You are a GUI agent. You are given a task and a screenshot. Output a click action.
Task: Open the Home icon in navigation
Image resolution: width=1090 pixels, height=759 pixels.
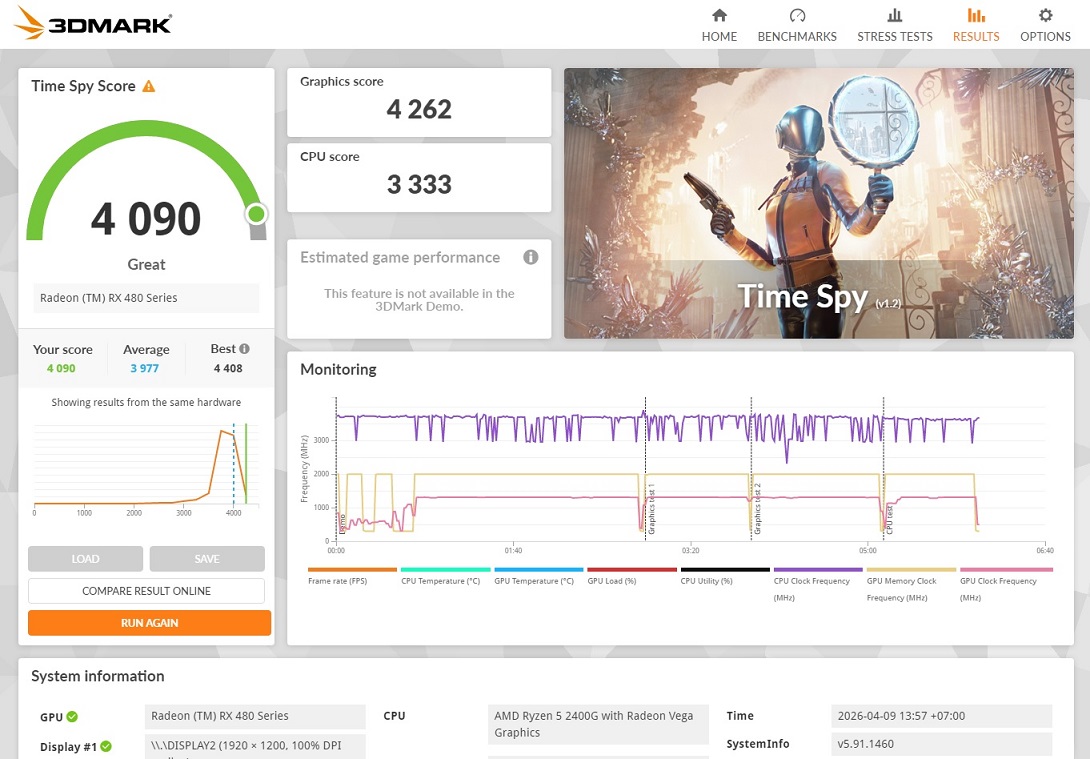pos(719,16)
